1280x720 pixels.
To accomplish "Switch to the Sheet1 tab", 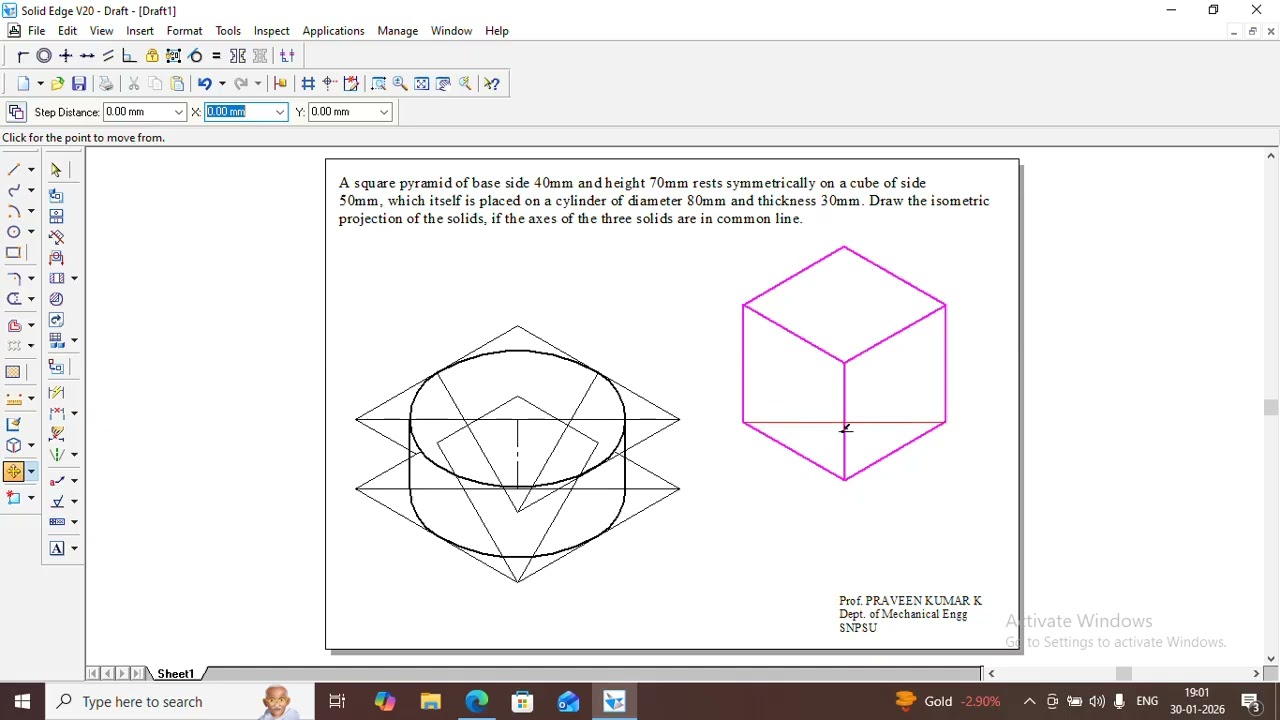I will tap(176, 674).
